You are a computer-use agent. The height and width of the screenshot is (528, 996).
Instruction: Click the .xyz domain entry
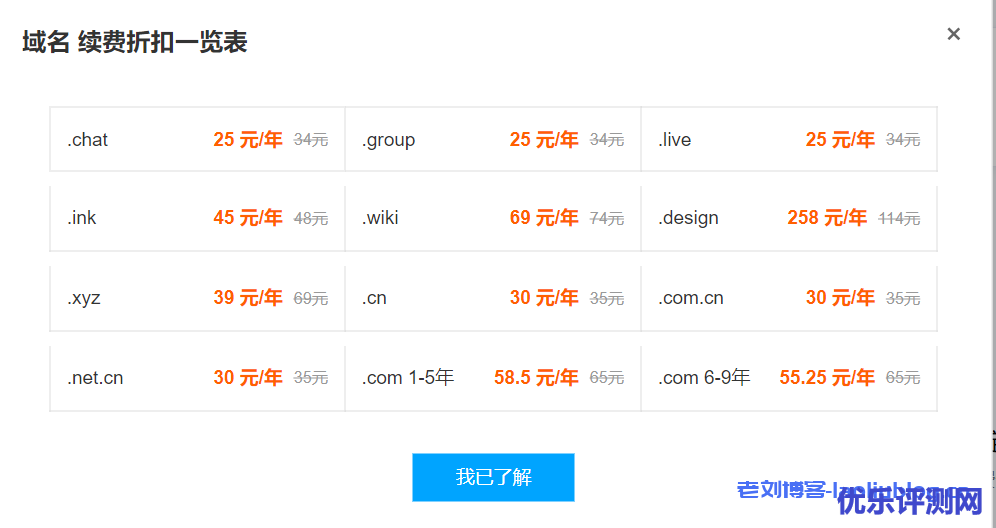[x=197, y=298]
